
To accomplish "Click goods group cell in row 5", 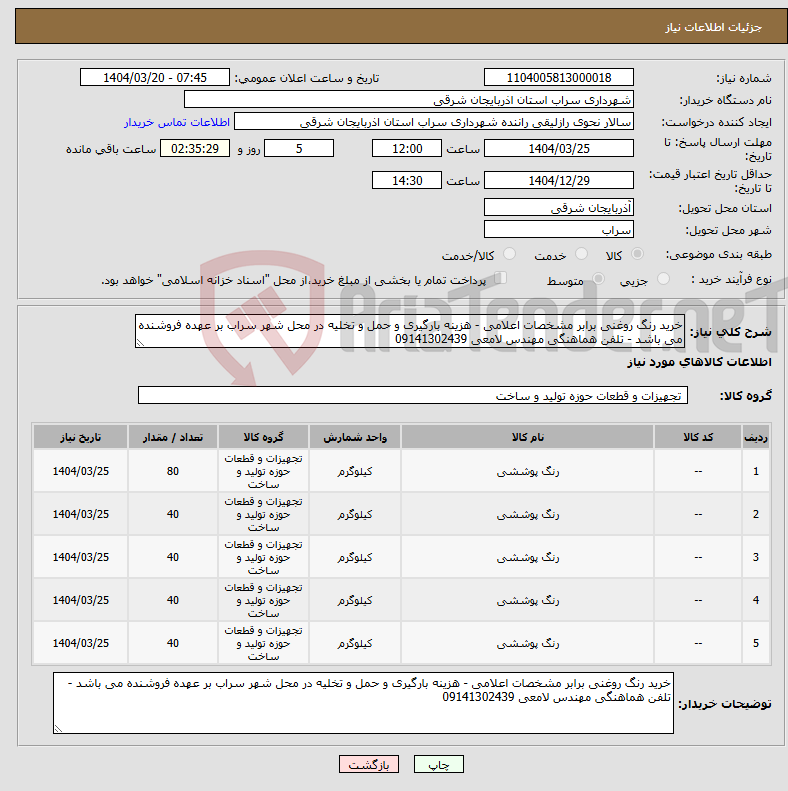I will coord(263,643).
